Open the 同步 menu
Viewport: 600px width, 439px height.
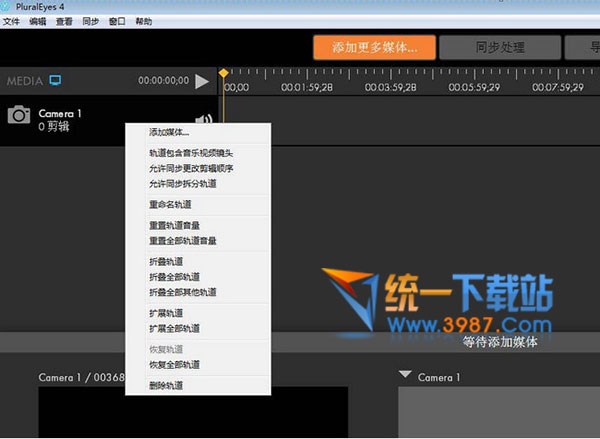point(90,21)
